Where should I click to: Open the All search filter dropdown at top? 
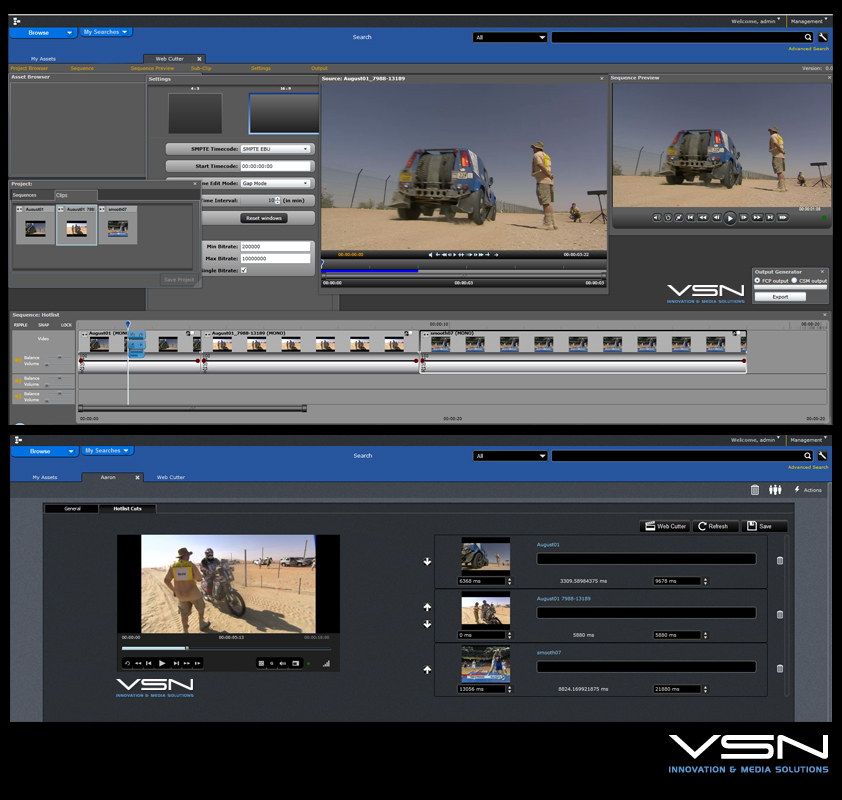tap(510, 38)
